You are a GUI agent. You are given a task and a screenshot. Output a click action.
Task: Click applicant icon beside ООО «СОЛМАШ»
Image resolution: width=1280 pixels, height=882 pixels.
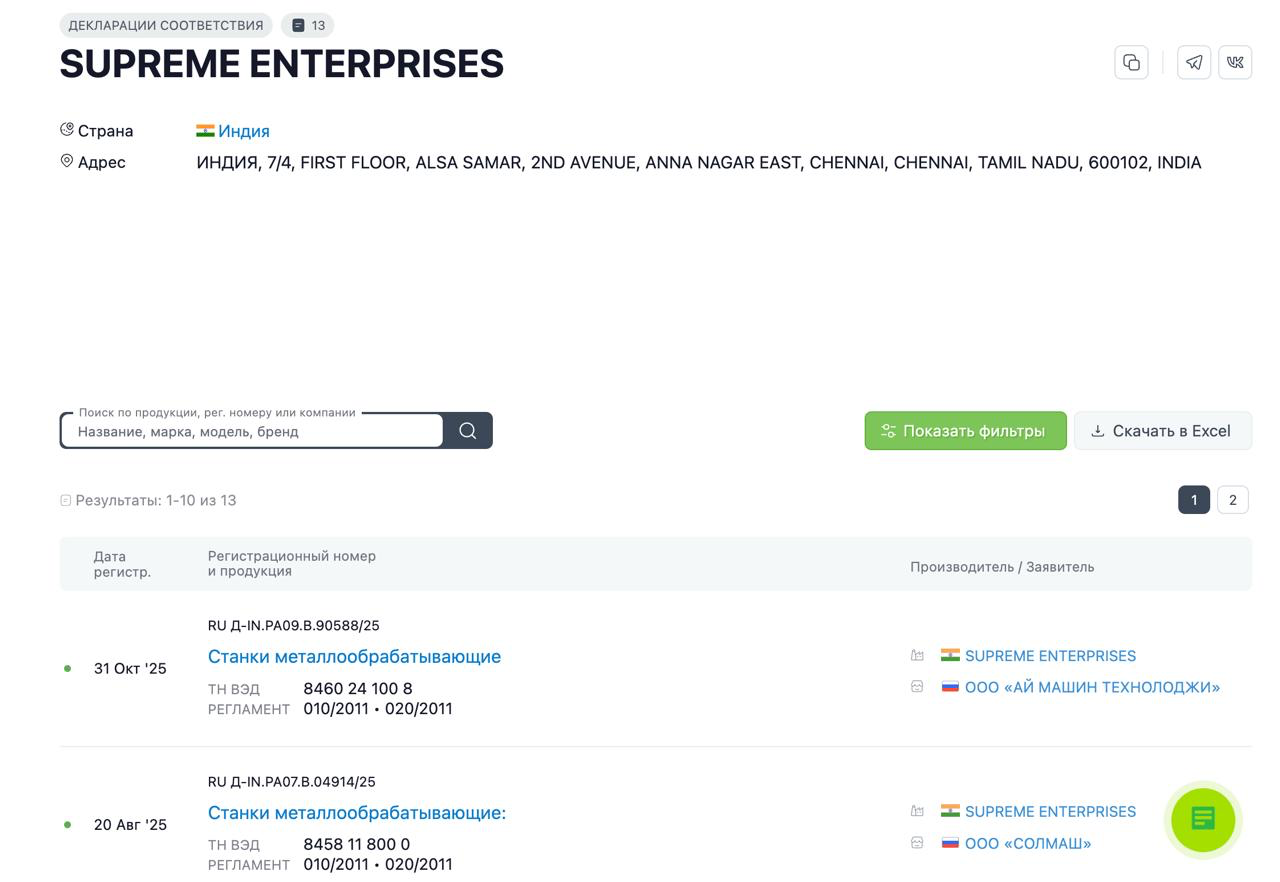[917, 843]
